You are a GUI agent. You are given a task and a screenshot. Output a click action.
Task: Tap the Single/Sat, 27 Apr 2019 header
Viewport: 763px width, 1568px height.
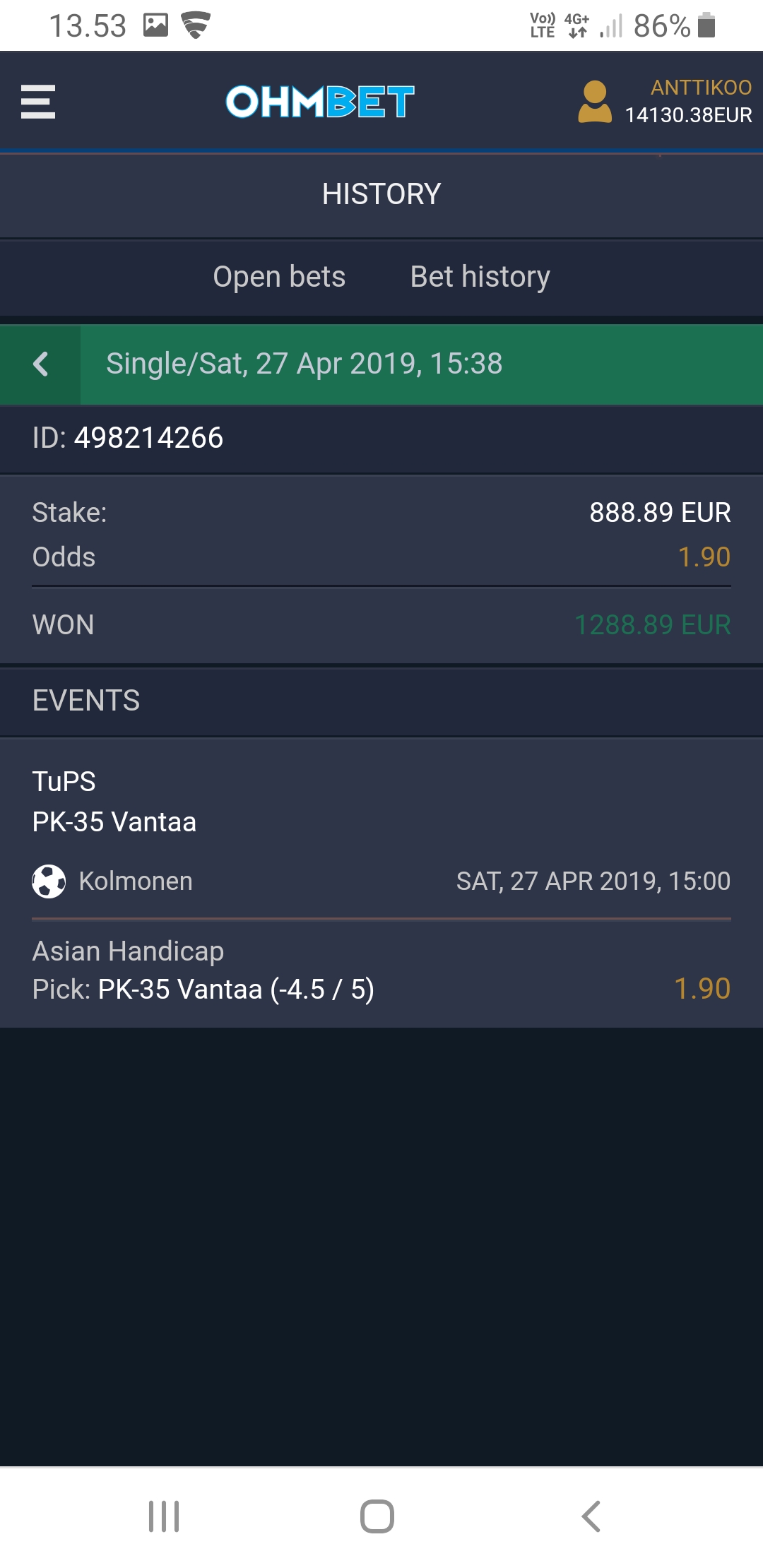(304, 364)
